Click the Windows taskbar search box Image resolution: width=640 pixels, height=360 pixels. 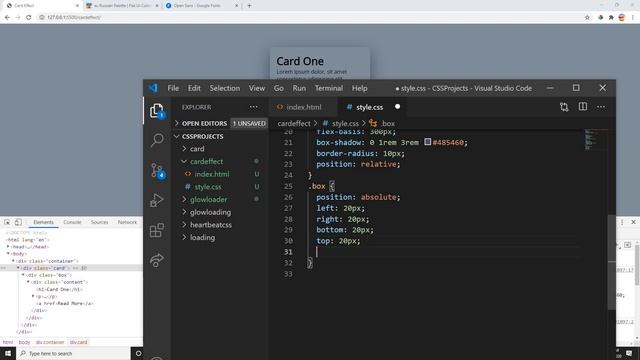click(x=73, y=353)
